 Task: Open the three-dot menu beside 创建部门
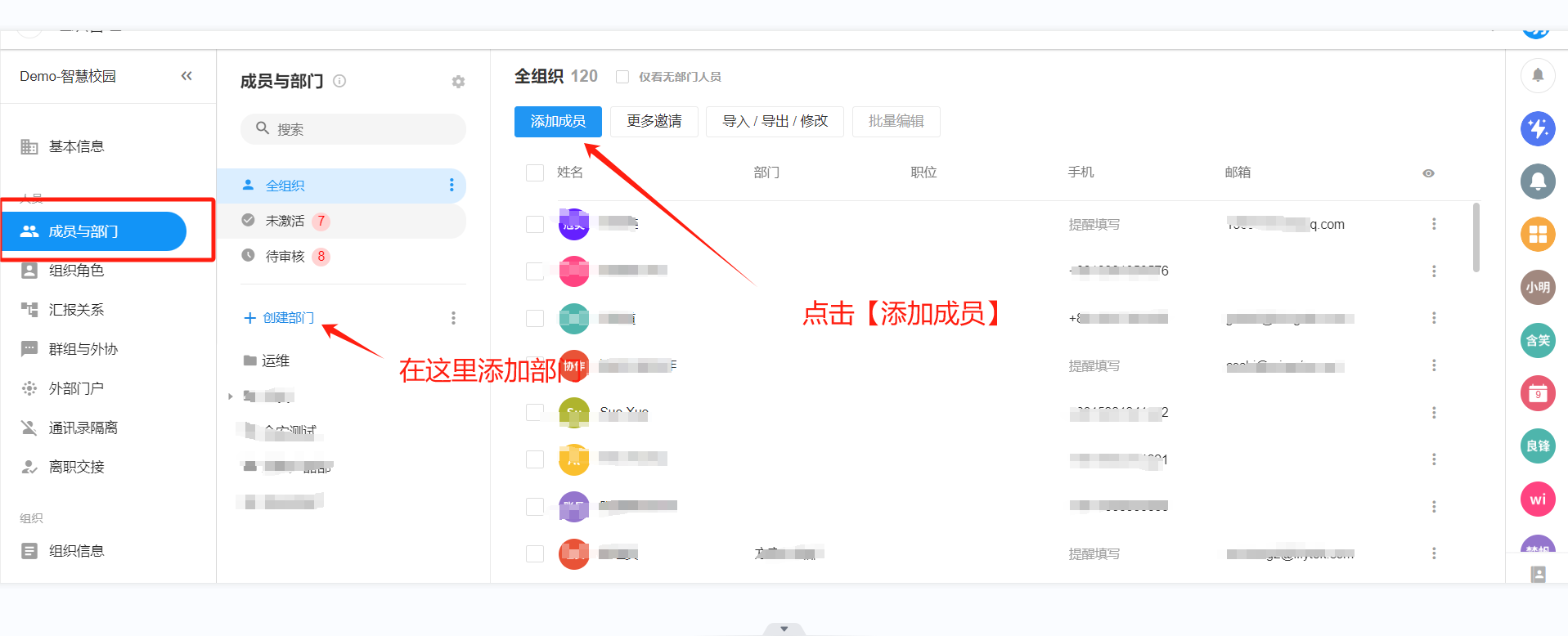point(453,318)
